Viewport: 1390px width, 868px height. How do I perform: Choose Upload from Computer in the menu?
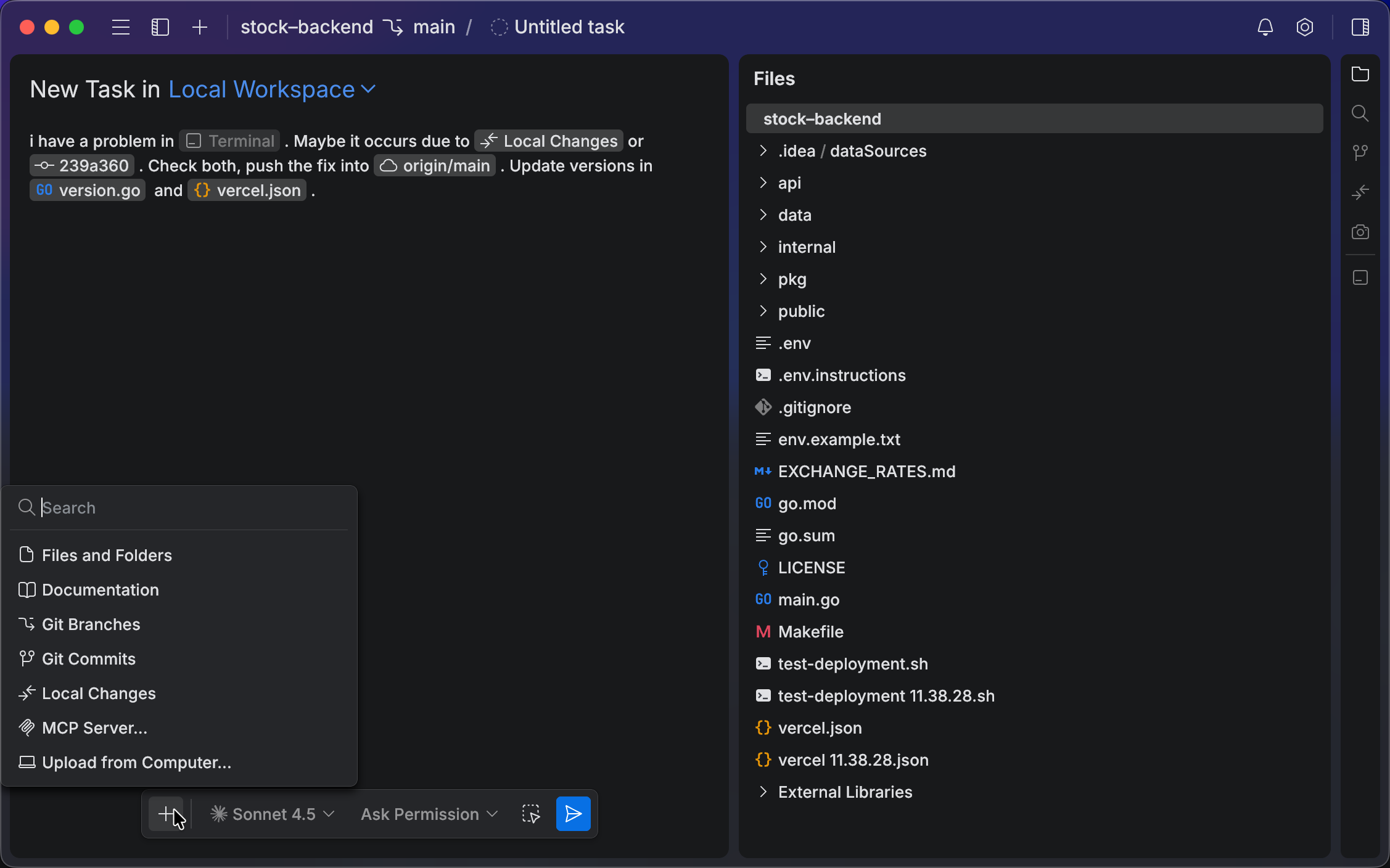(136, 763)
